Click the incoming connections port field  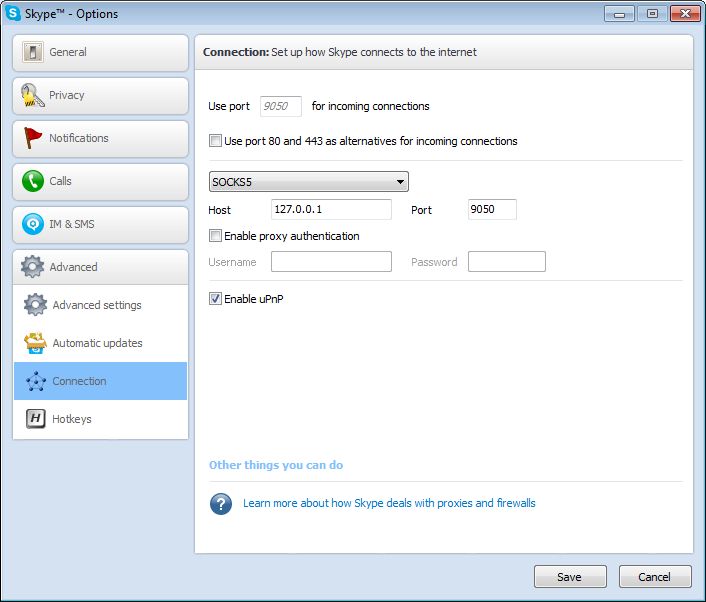[x=281, y=106]
